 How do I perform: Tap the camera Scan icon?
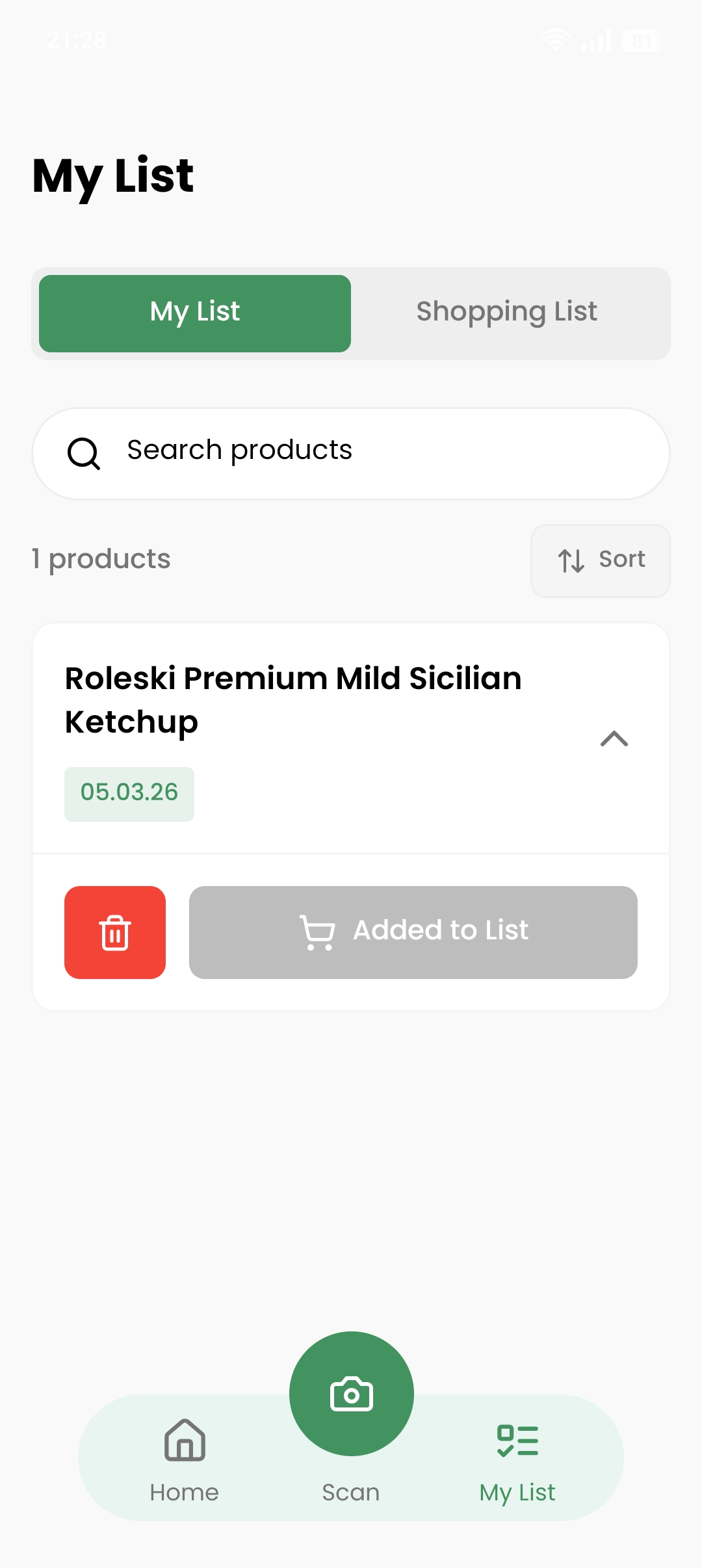click(x=352, y=1394)
